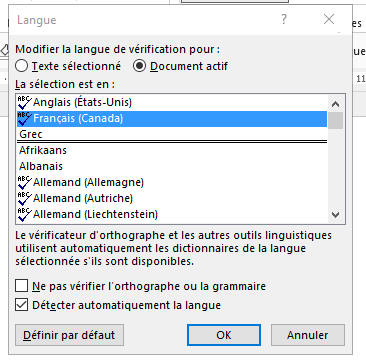Click the language list scroll down arrow
The height and width of the screenshot is (364, 366).
tap(336, 215)
